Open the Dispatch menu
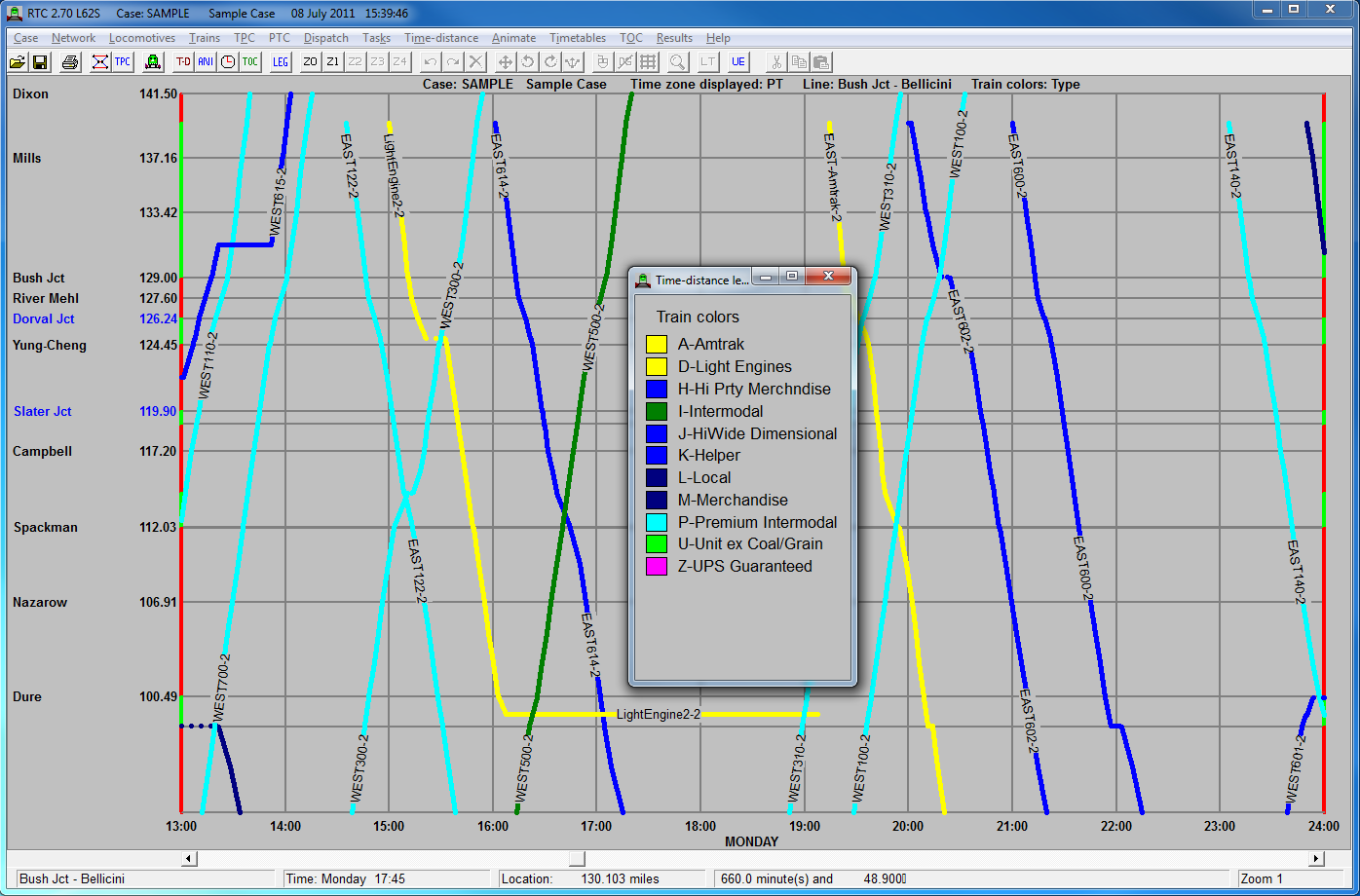Viewport: 1360px width, 896px height. (325, 38)
